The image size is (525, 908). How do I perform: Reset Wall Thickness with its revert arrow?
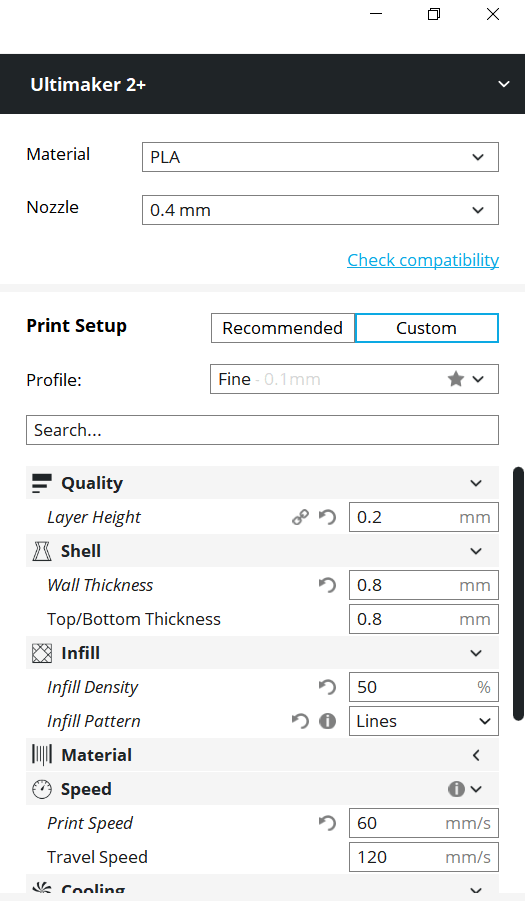[x=328, y=585]
